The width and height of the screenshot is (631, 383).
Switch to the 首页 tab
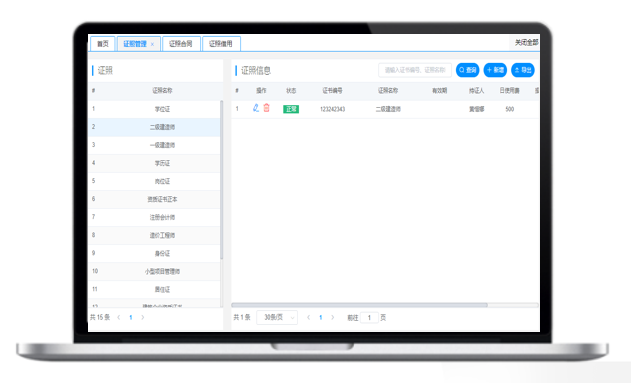tap(103, 44)
